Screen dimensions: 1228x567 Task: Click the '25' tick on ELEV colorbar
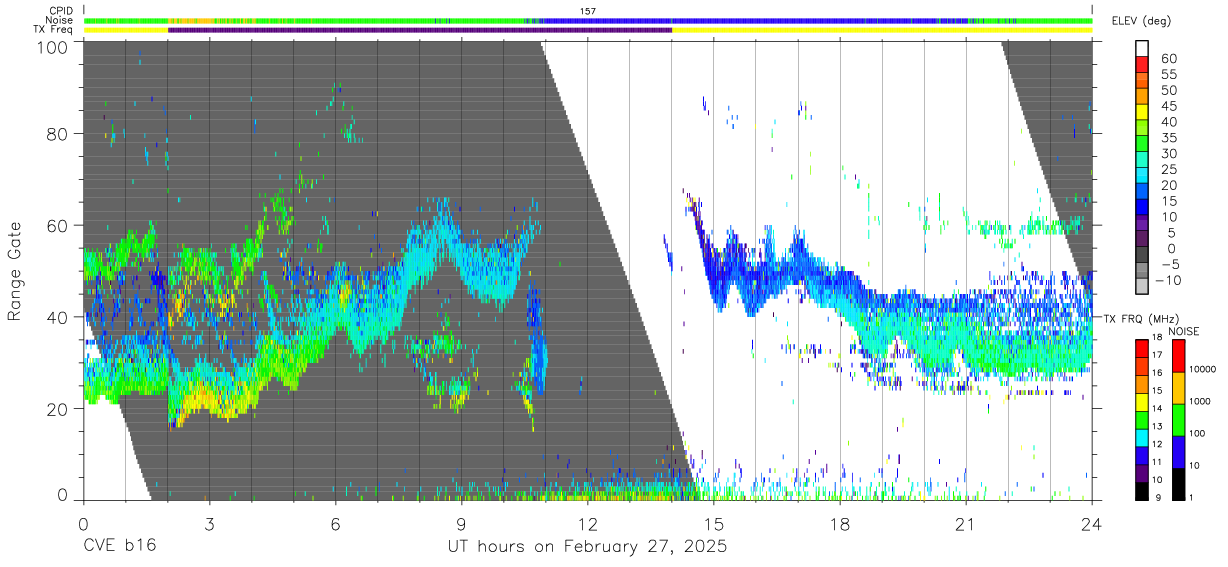tap(1168, 170)
